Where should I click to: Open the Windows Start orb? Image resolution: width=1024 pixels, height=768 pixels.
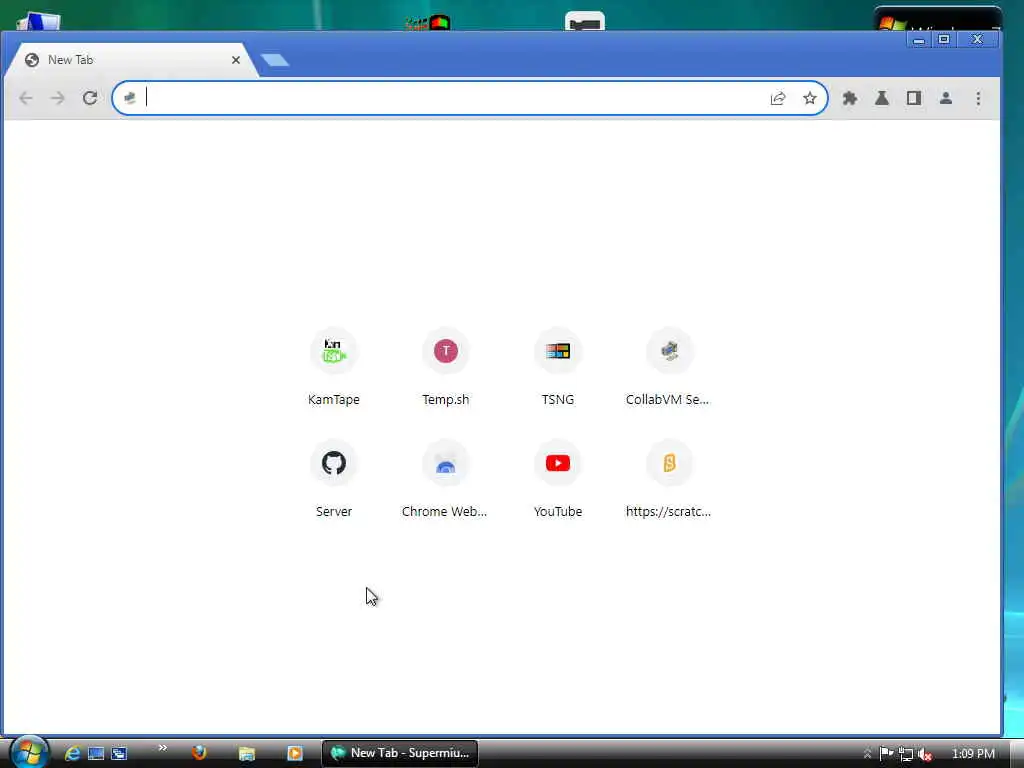(29, 753)
